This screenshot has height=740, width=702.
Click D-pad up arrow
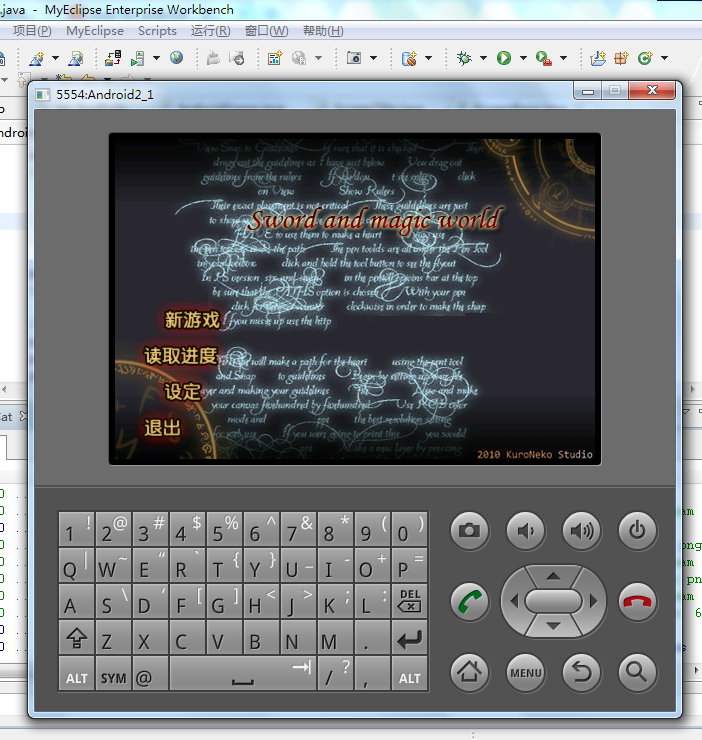click(553, 576)
